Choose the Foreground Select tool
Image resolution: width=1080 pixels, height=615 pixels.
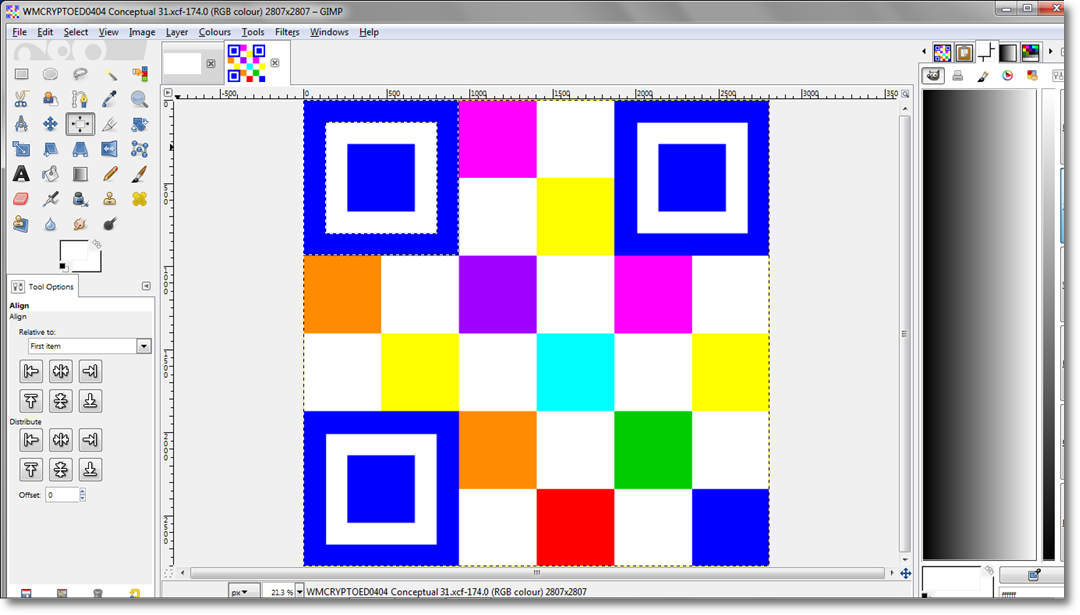(x=50, y=99)
